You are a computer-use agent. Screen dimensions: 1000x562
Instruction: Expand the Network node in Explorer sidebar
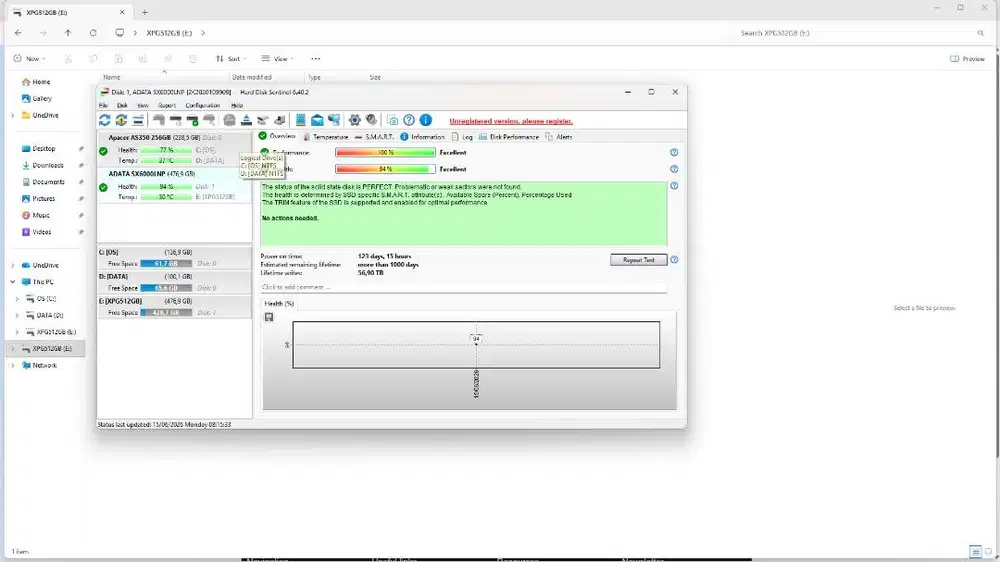coord(13,366)
